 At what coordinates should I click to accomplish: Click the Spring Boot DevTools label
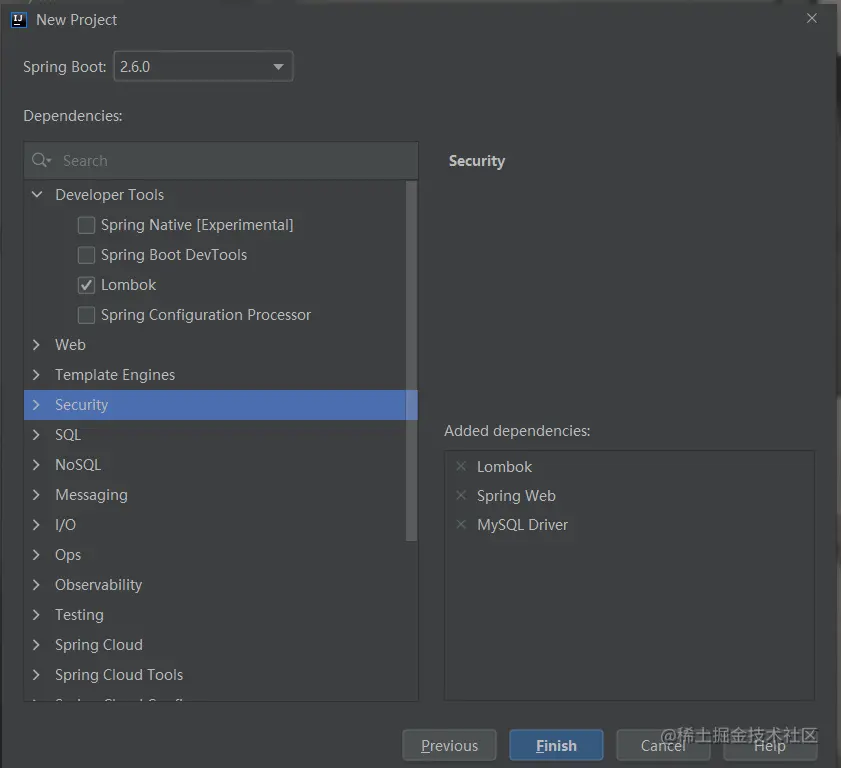tap(174, 255)
